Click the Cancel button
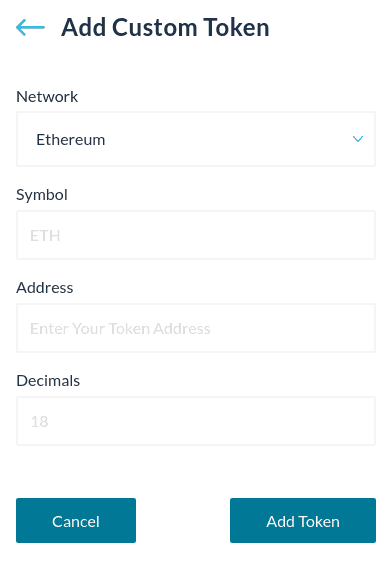 point(76,520)
